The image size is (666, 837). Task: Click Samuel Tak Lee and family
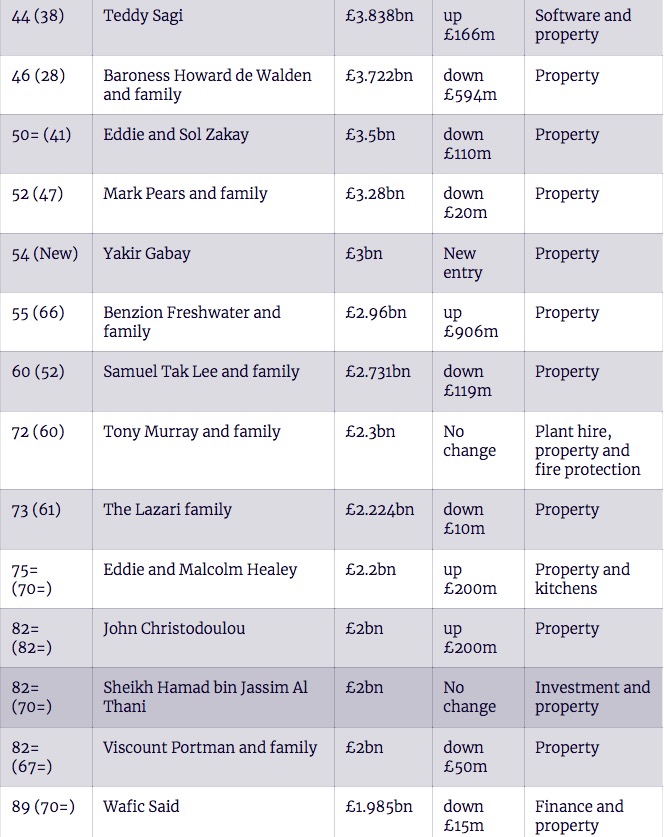point(201,372)
